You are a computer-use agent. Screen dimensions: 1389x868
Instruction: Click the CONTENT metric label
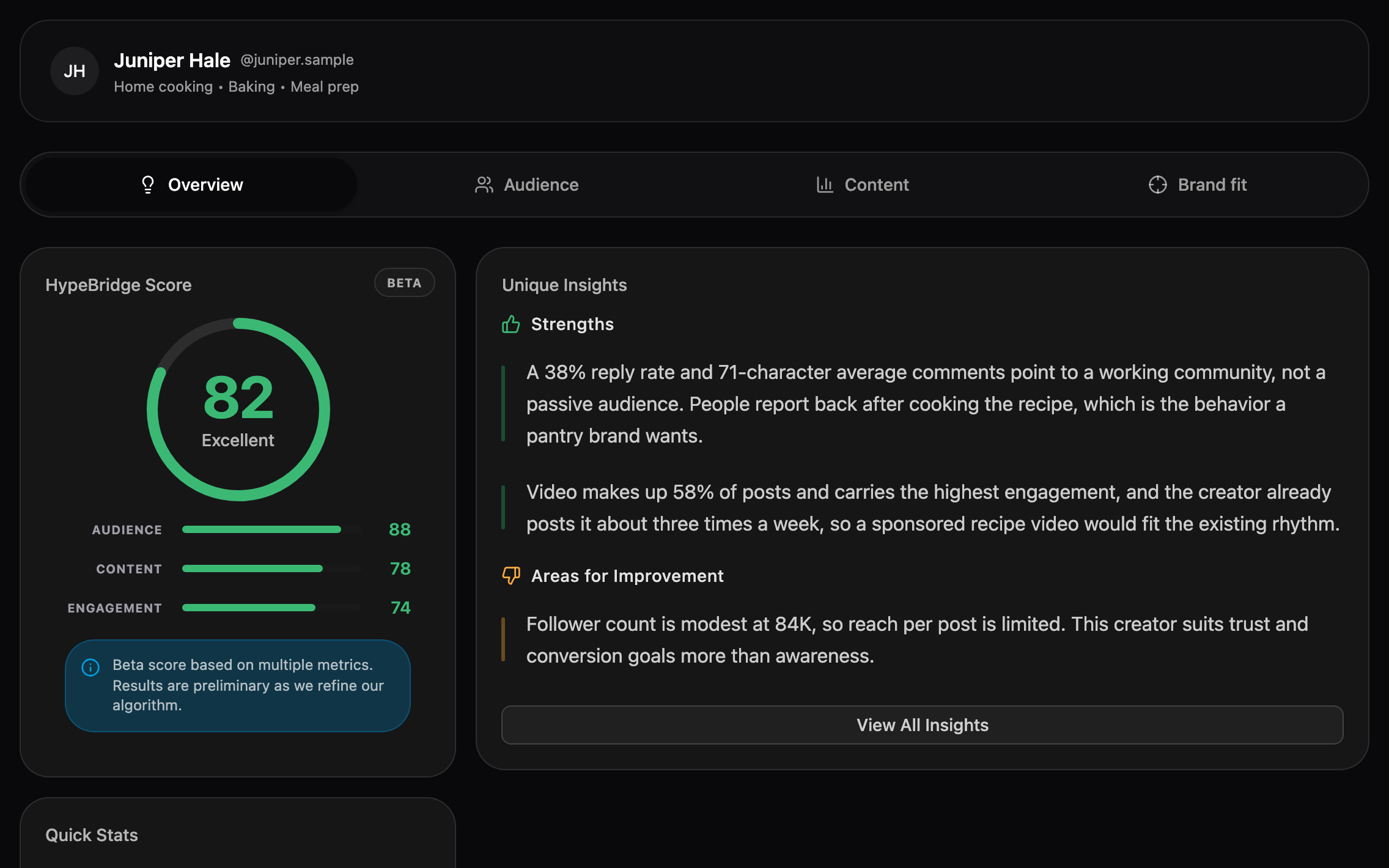pos(129,569)
